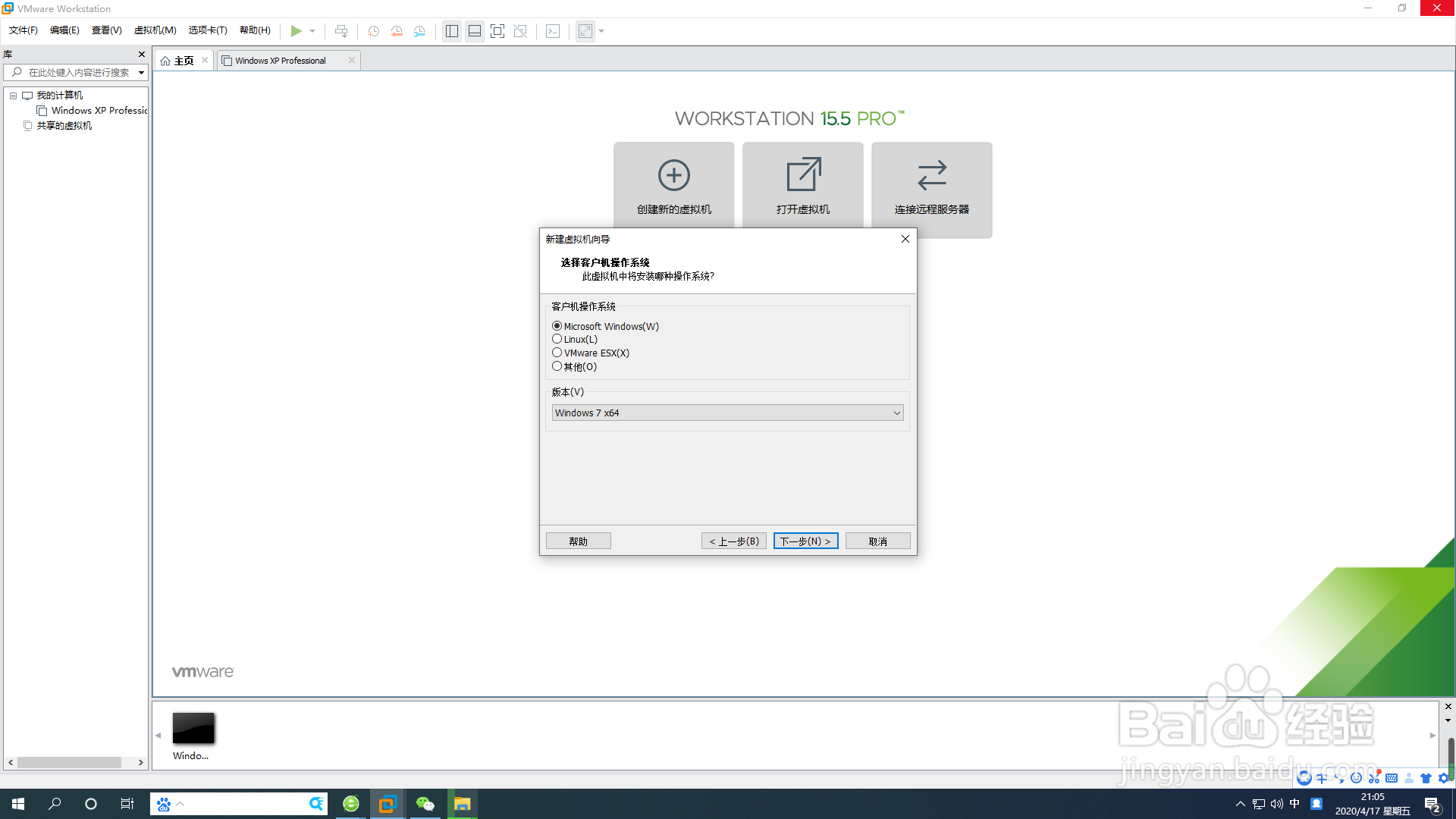The image size is (1456, 819).
Task: Click the 下一步(N) next button
Action: pos(805,541)
